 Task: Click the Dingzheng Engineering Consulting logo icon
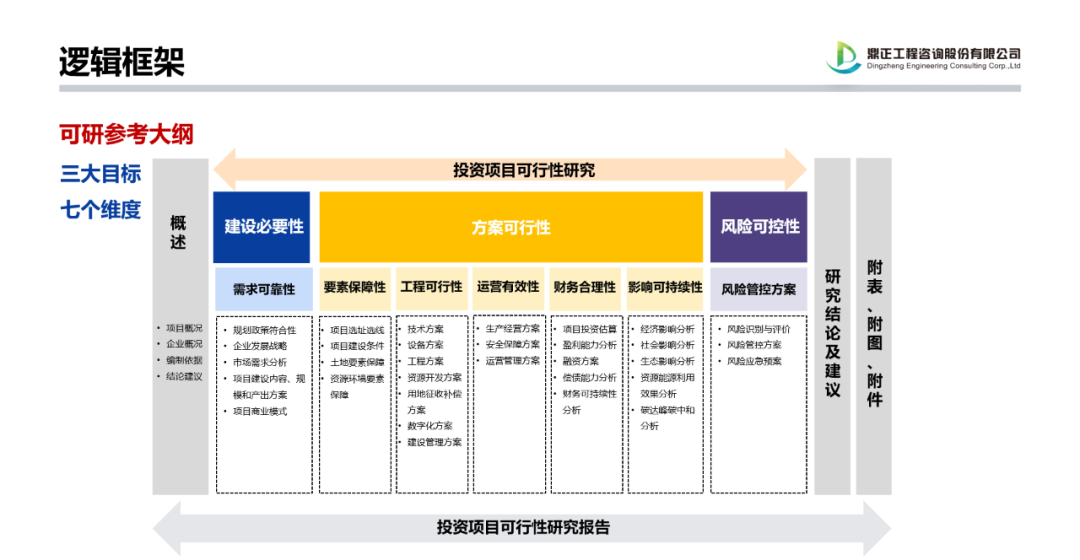coord(843,56)
